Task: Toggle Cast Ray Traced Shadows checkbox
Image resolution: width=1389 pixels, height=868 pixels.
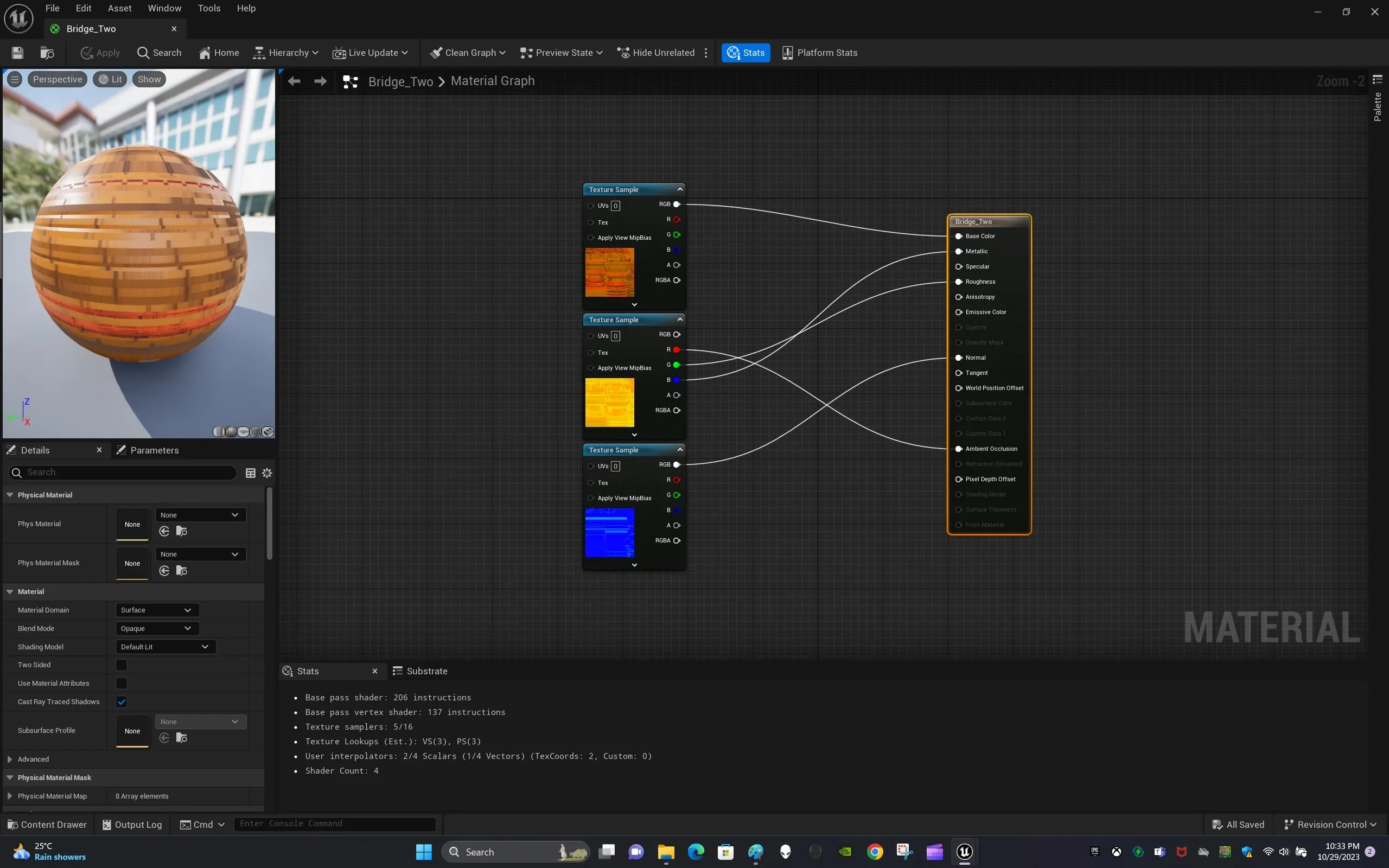Action: pos(122,701)
